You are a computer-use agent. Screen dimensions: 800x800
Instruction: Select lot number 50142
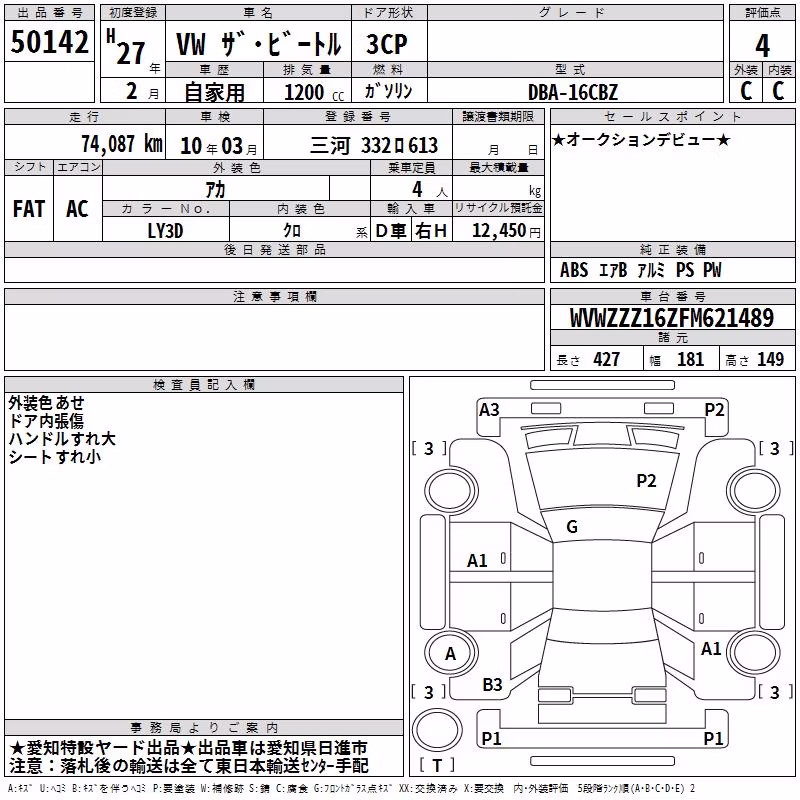(49, 41)
